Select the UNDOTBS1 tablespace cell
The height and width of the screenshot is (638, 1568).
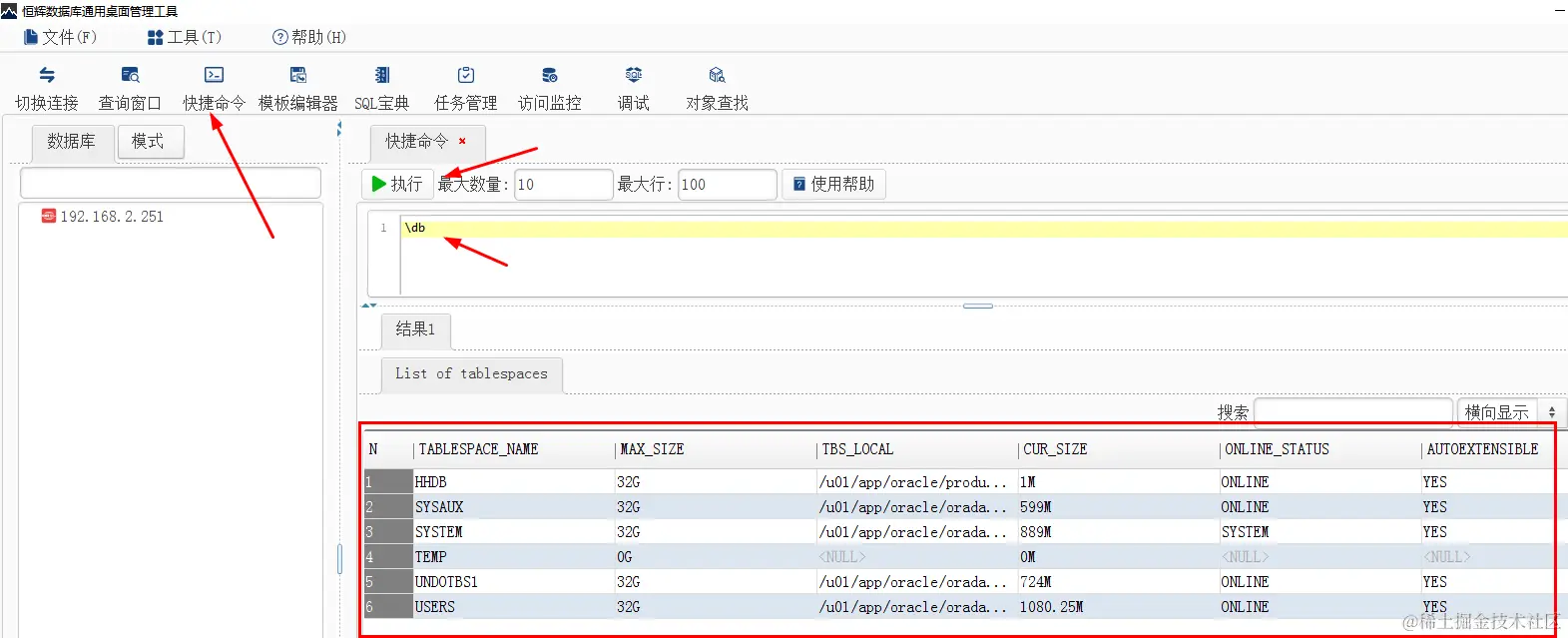[x=514, y=582]
